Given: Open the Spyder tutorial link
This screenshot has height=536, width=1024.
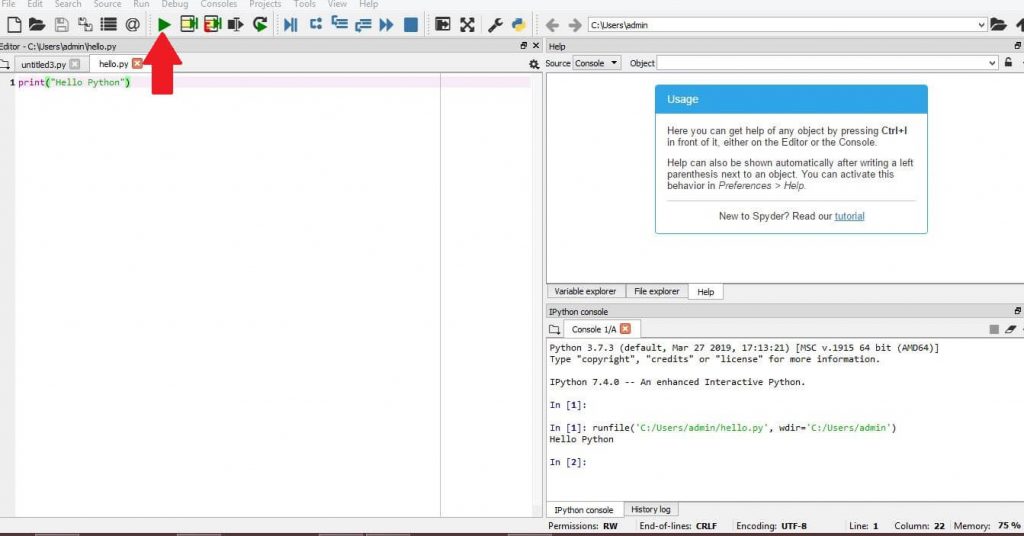Looking at the screenshot, I should [x=849, y=216].
